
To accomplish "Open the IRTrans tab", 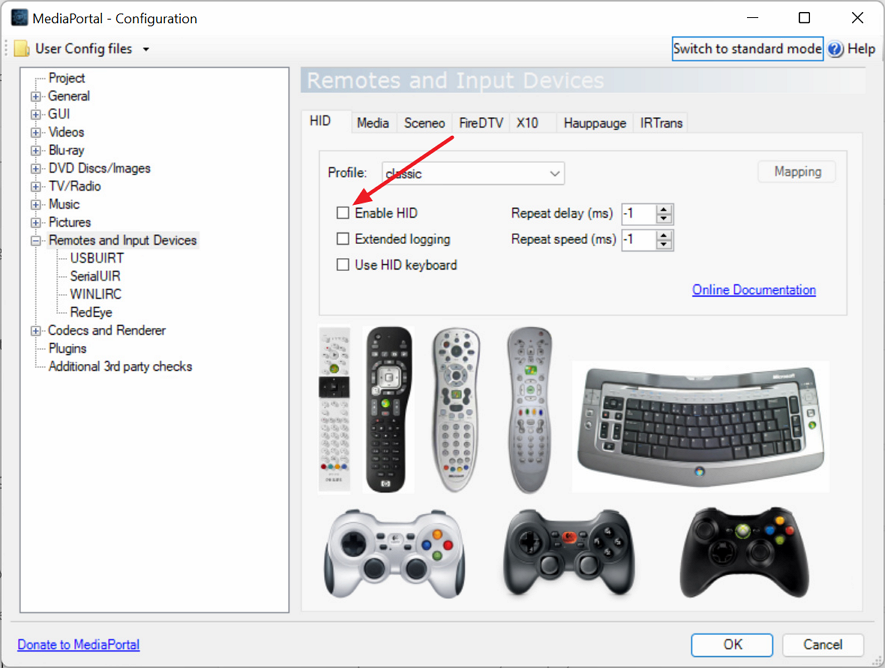I will click(x=661, y=123).
